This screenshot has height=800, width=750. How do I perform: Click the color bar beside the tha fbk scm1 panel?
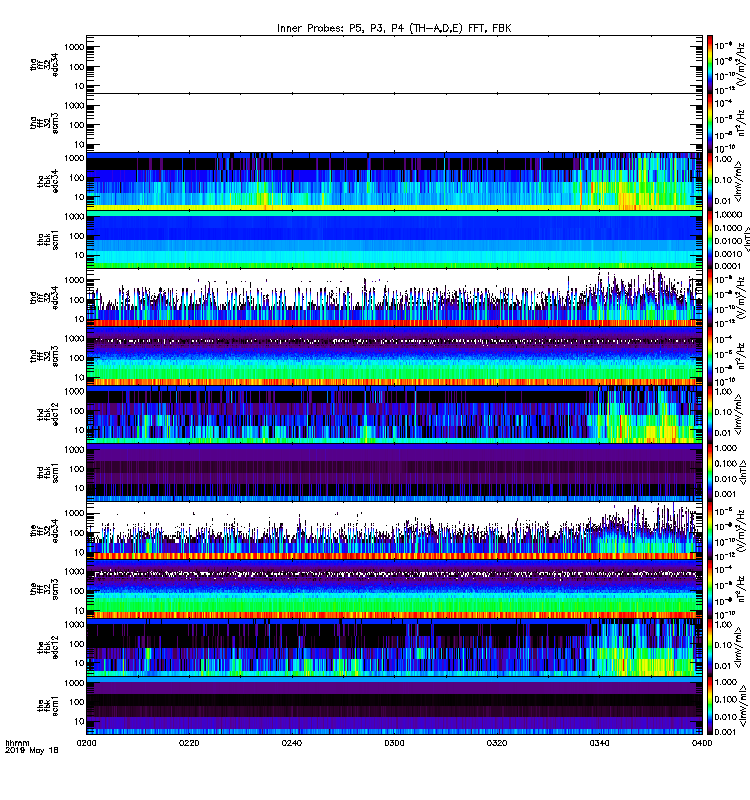point(710,240)
